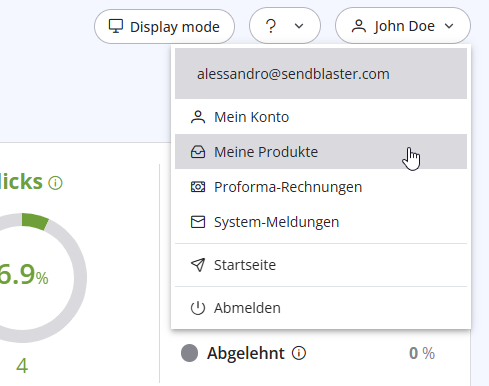The image size is (489, 386).
Task: Open System-Meldungen menu entry
Action: pyautogui.click(x=321, y=222)
